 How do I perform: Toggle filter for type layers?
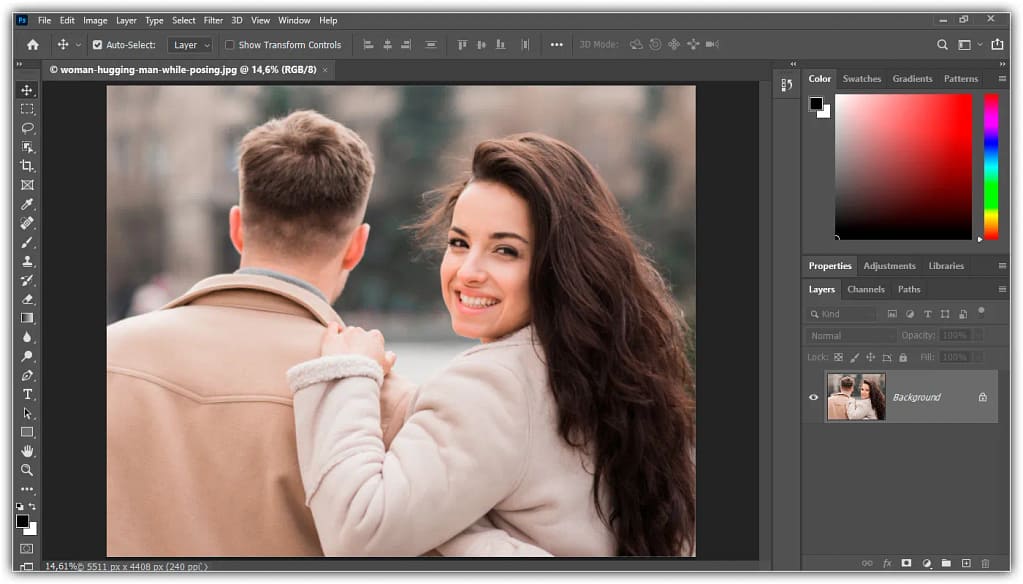927,314
